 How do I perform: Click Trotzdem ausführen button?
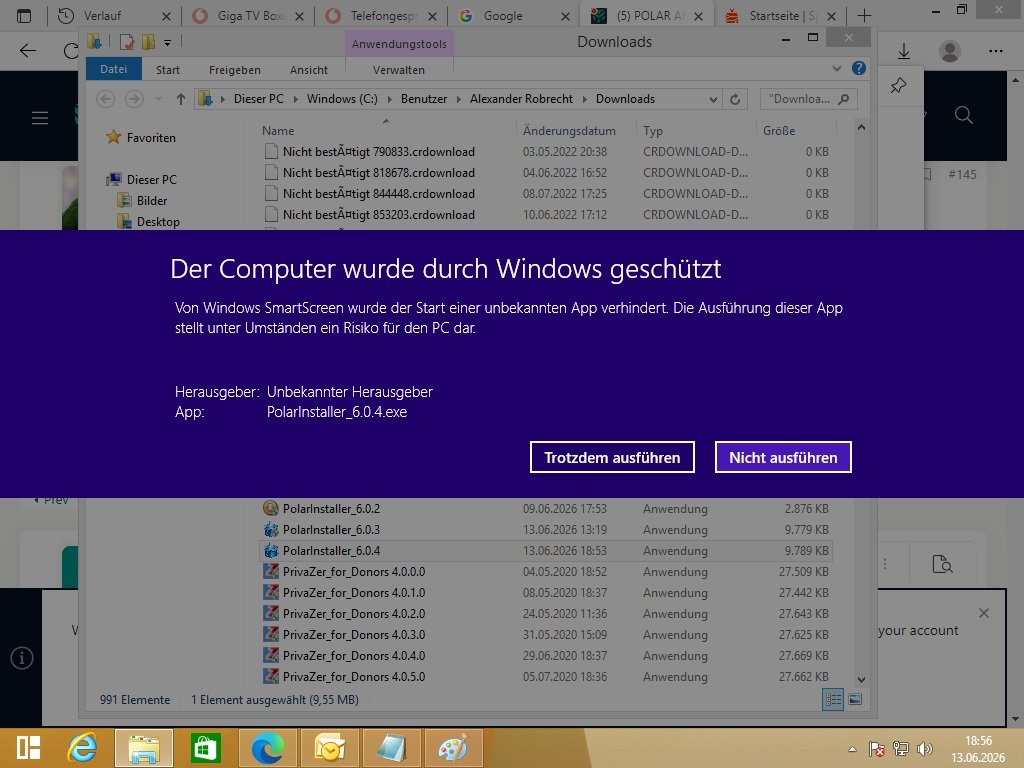click(612, 457)
